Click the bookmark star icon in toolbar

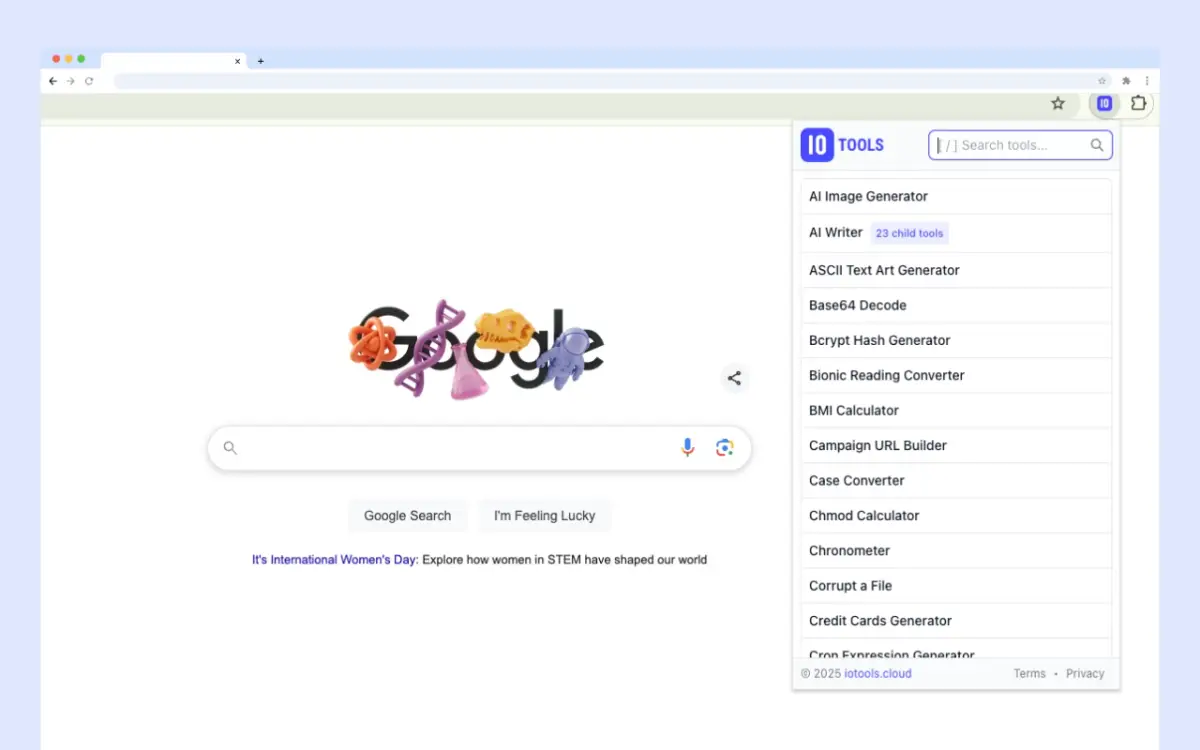click(x=1058, y=103)
